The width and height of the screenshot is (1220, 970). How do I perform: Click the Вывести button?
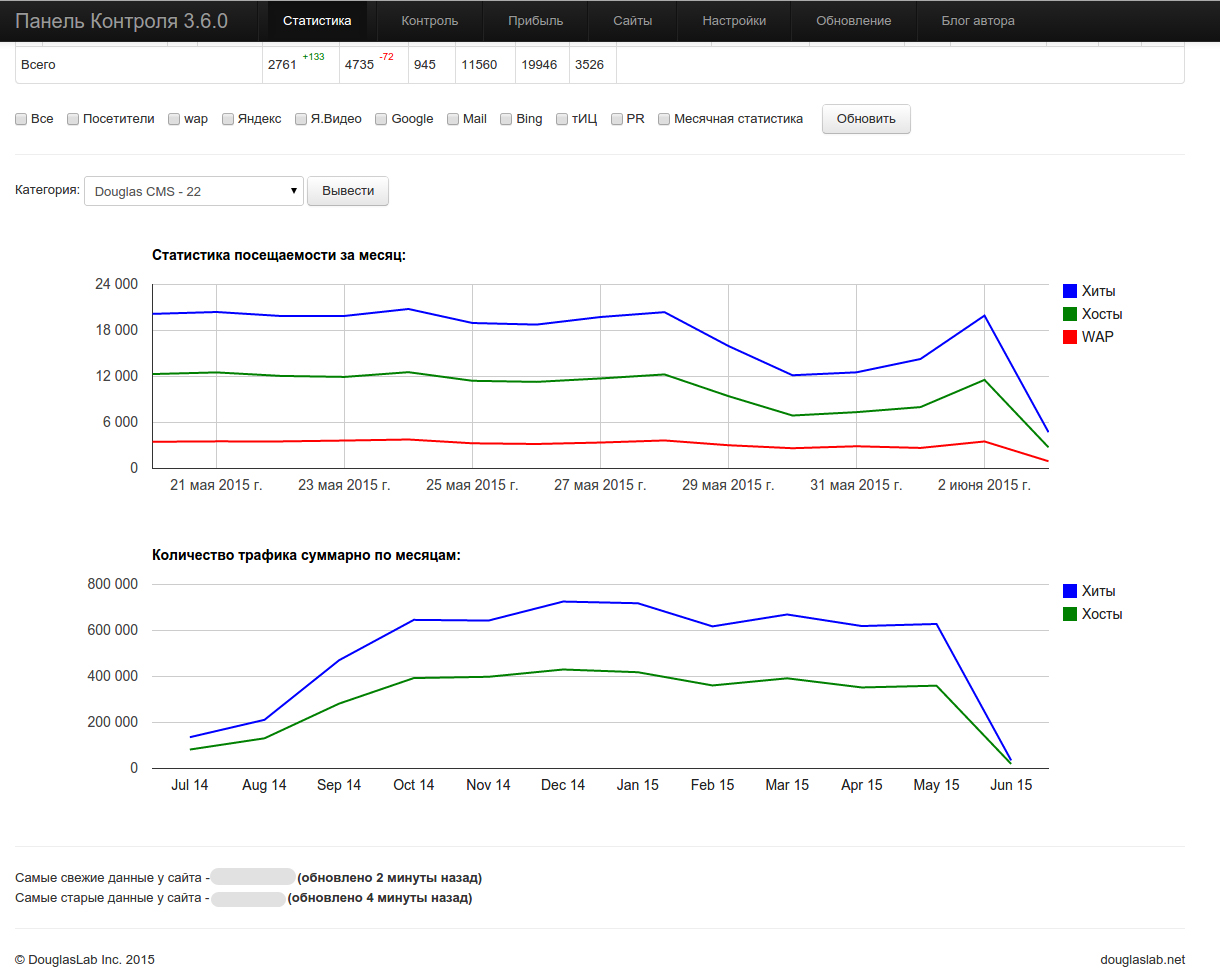point(348,191)
